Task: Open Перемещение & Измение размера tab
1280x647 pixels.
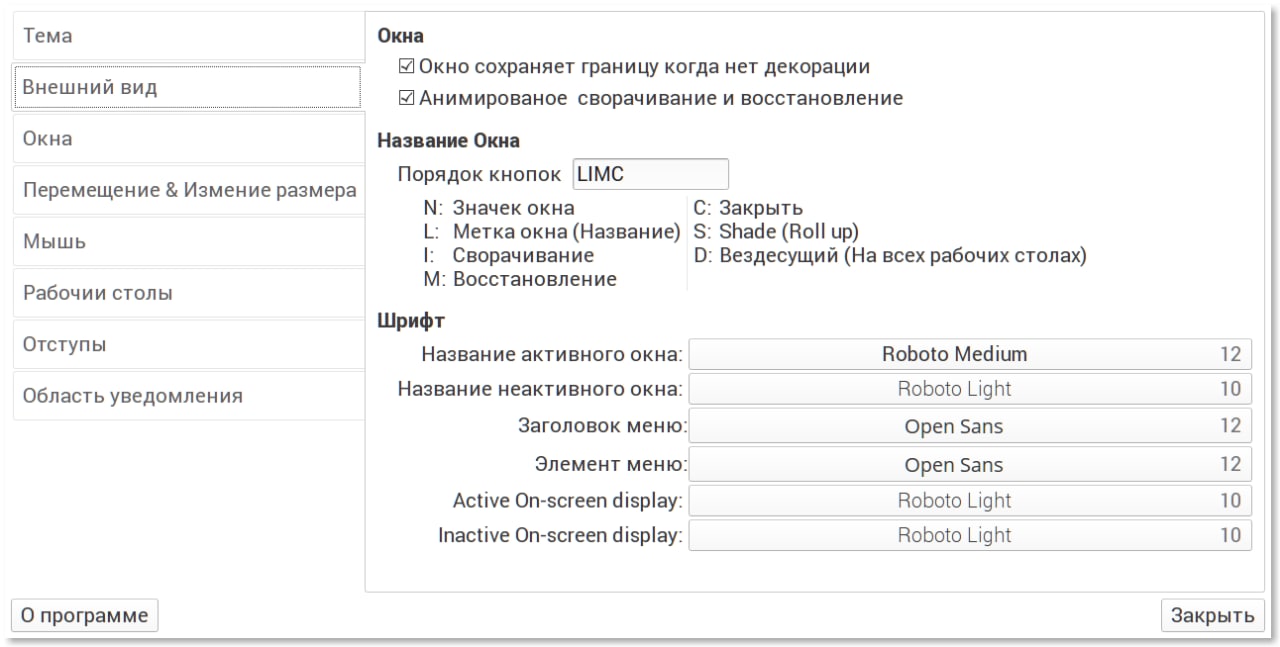Action: click(x=187, y=190)
